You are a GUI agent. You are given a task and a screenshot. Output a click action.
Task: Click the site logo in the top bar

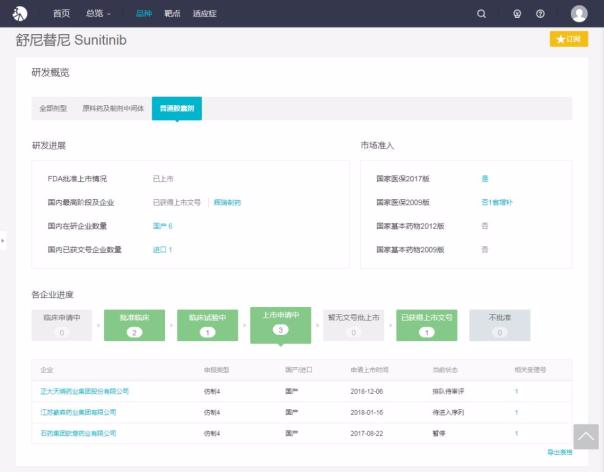point(20,13)
